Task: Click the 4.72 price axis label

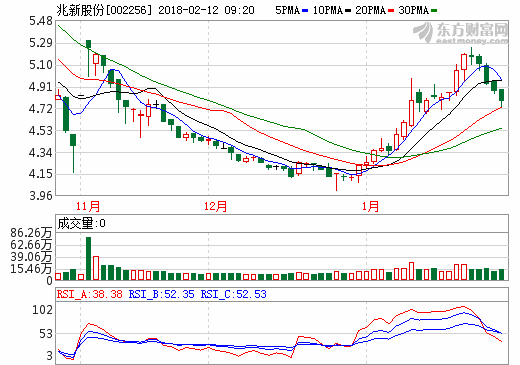Action: click(41, 108)
